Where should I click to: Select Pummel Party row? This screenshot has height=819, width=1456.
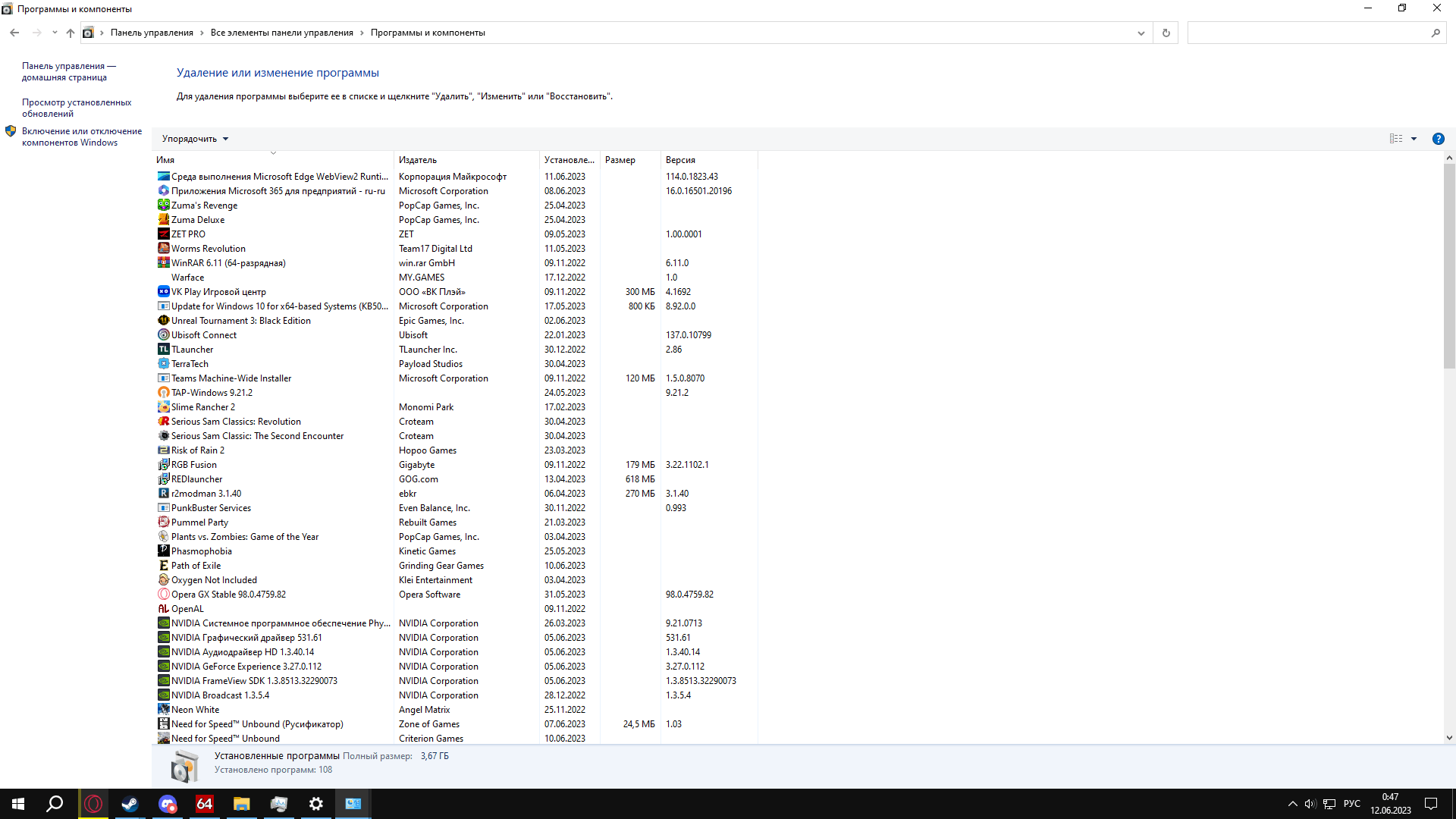click(455, 522)
